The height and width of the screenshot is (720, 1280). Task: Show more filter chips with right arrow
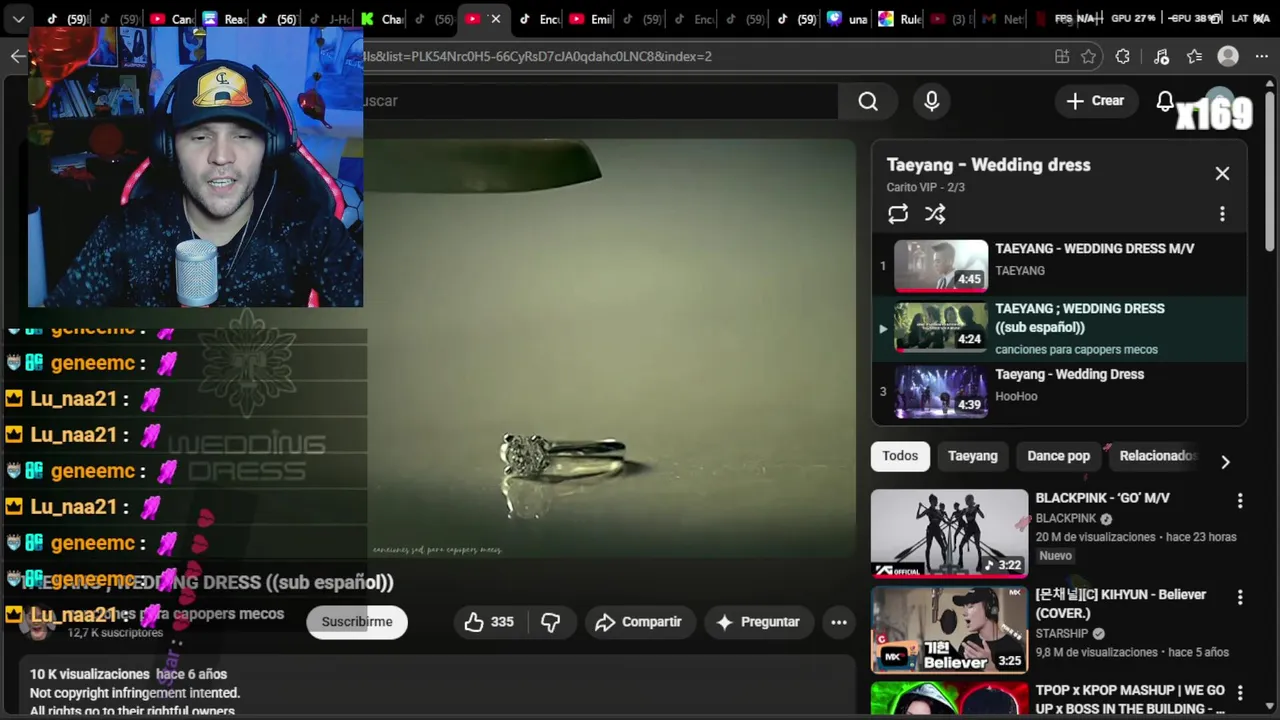tap(1225, 462)
